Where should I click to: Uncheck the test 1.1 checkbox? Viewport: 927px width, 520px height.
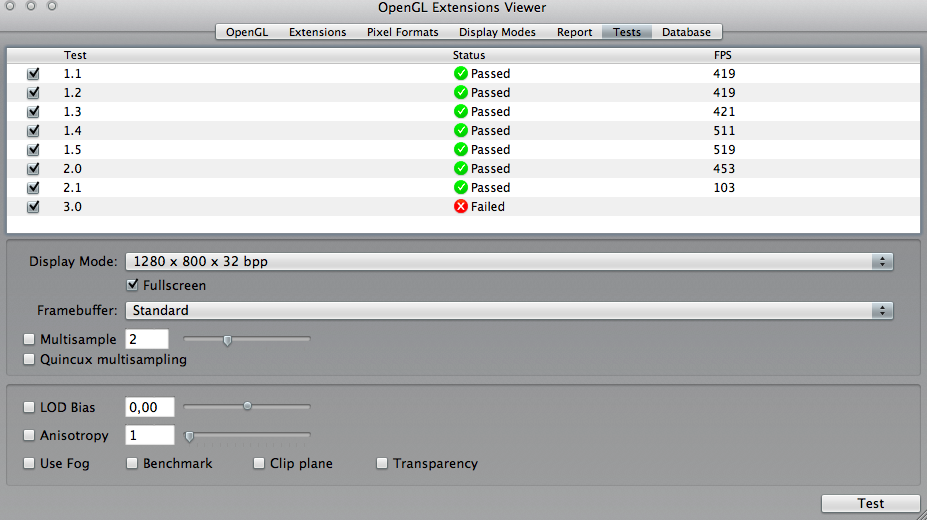tap(33, 74)
